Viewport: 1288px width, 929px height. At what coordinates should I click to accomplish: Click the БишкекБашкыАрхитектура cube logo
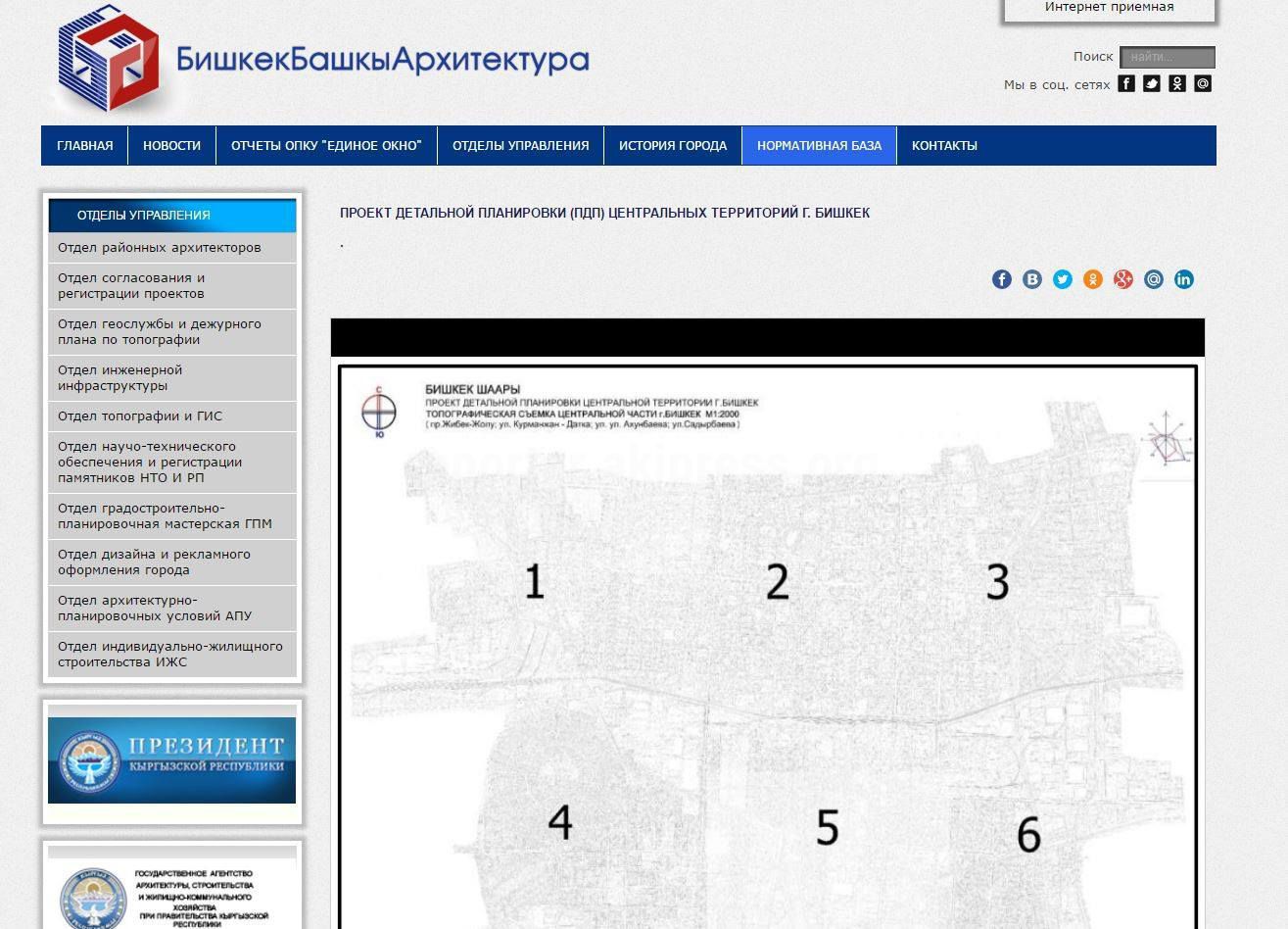pos(108,59)
